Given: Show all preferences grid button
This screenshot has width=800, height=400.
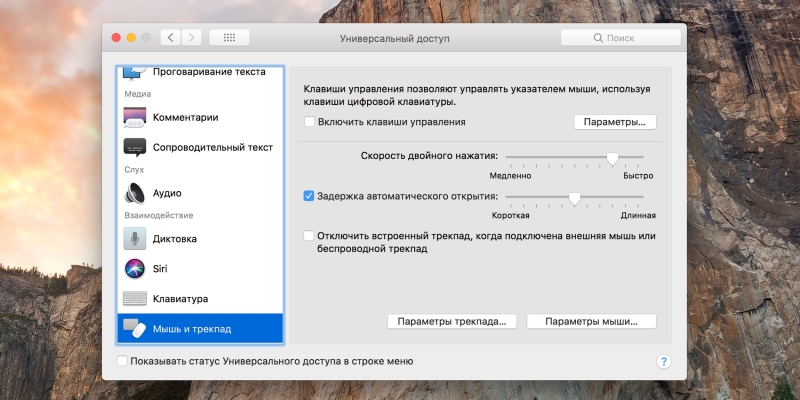Looking at the screenshot, I should (229, 38).
